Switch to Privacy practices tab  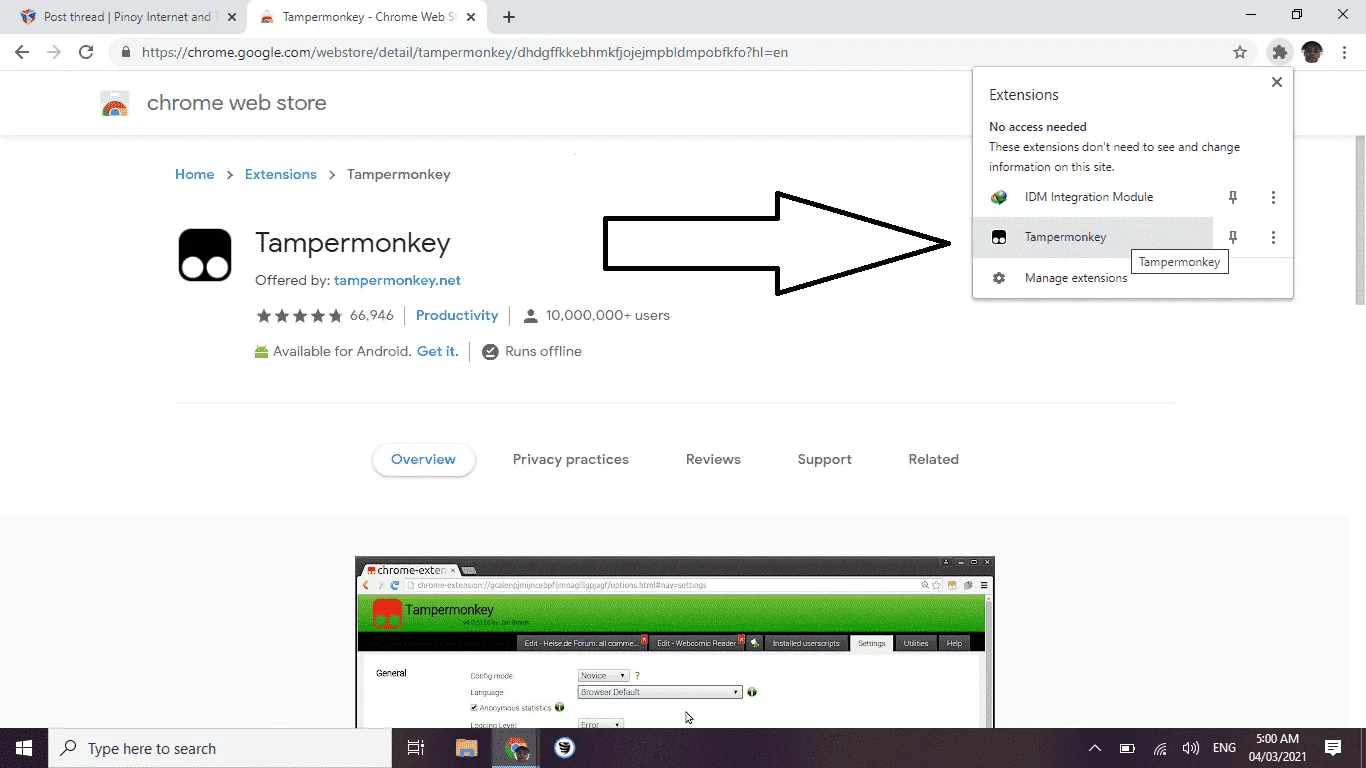(571, 460)
